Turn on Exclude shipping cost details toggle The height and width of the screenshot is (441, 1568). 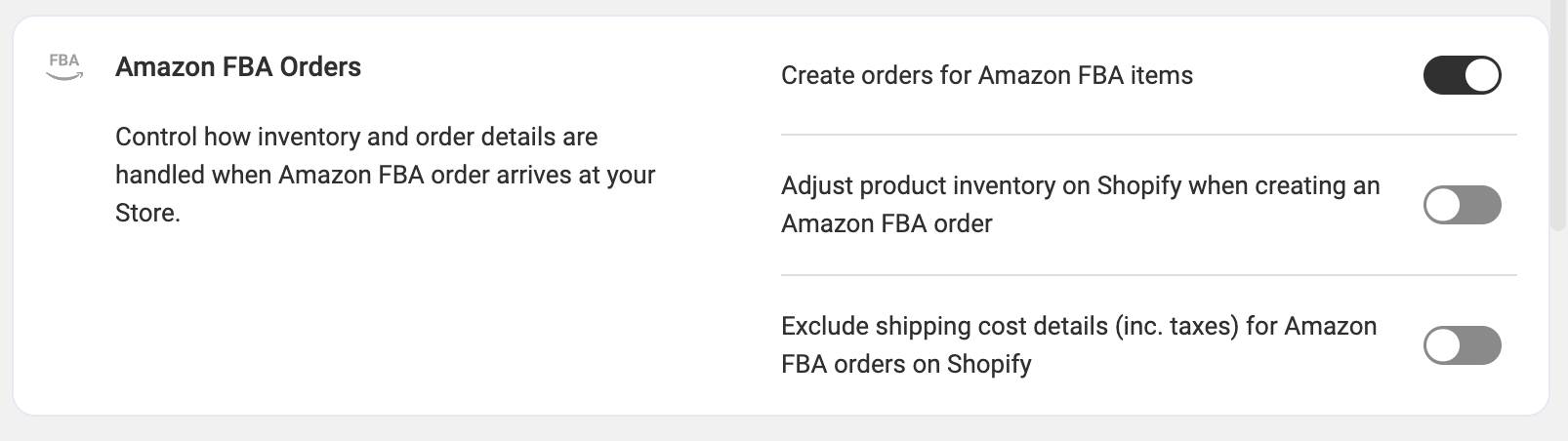click(x=1462, y=345)
